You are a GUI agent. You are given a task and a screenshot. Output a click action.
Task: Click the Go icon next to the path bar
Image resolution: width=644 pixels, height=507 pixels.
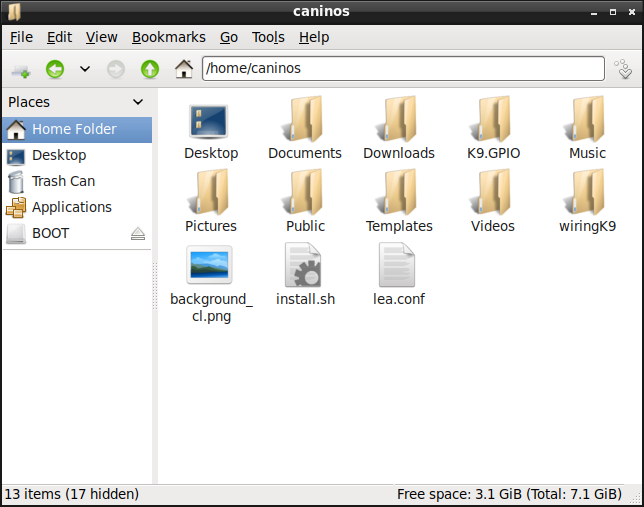click(623, 69)
